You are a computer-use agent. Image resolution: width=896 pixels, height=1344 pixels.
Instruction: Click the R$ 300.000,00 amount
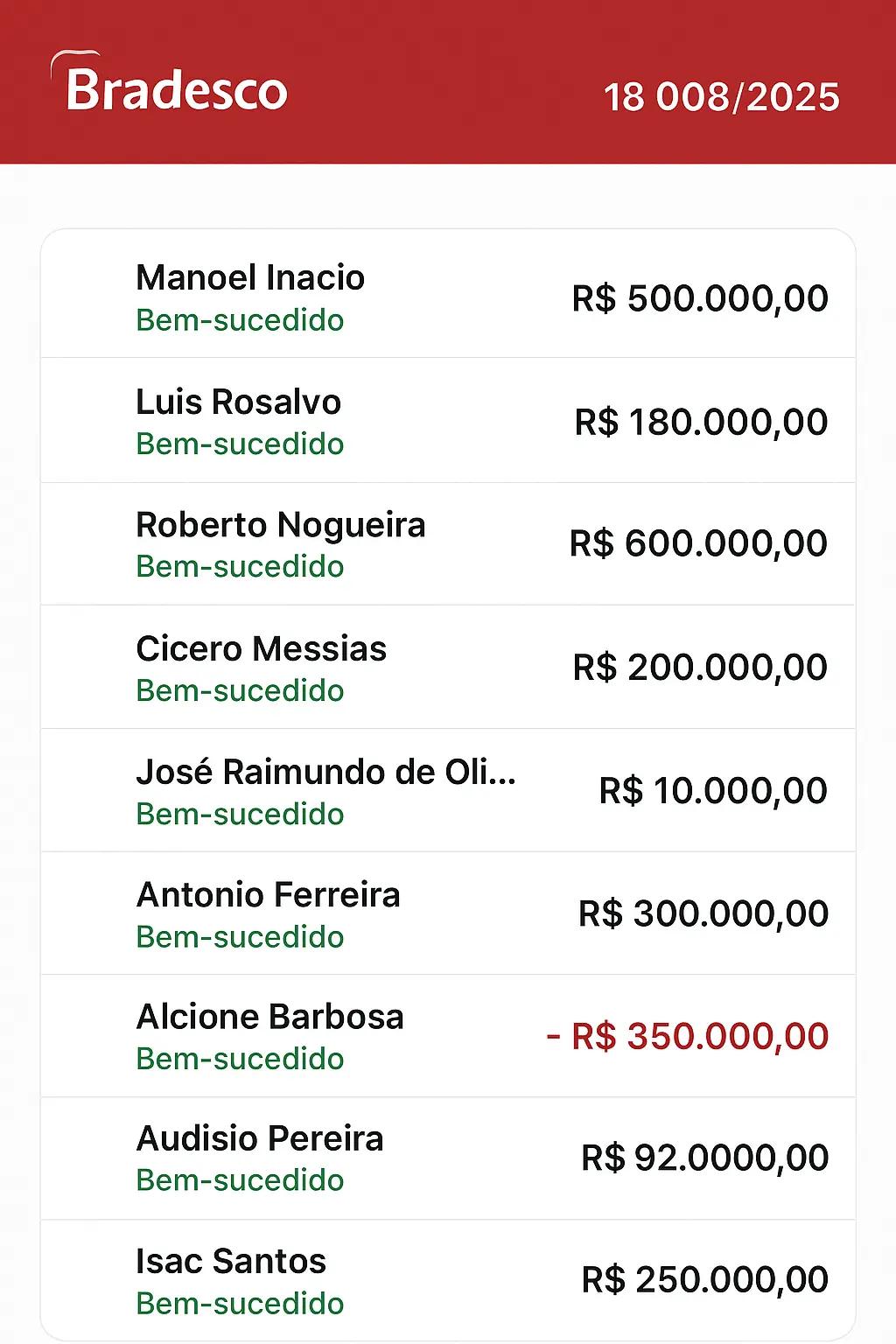pos(703,913)
